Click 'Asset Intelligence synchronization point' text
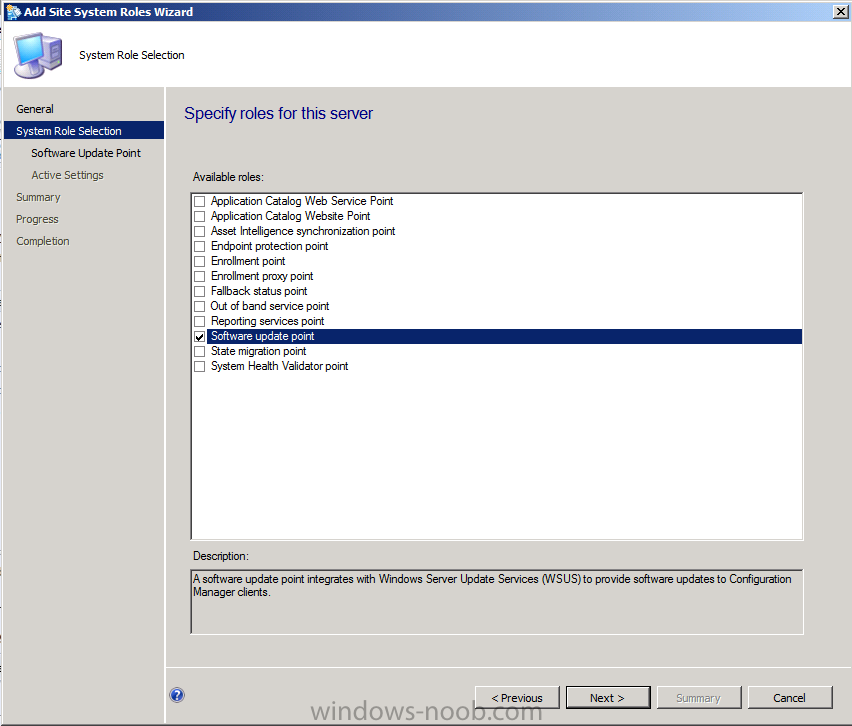 pyautogui.click(x=303, y=231)
